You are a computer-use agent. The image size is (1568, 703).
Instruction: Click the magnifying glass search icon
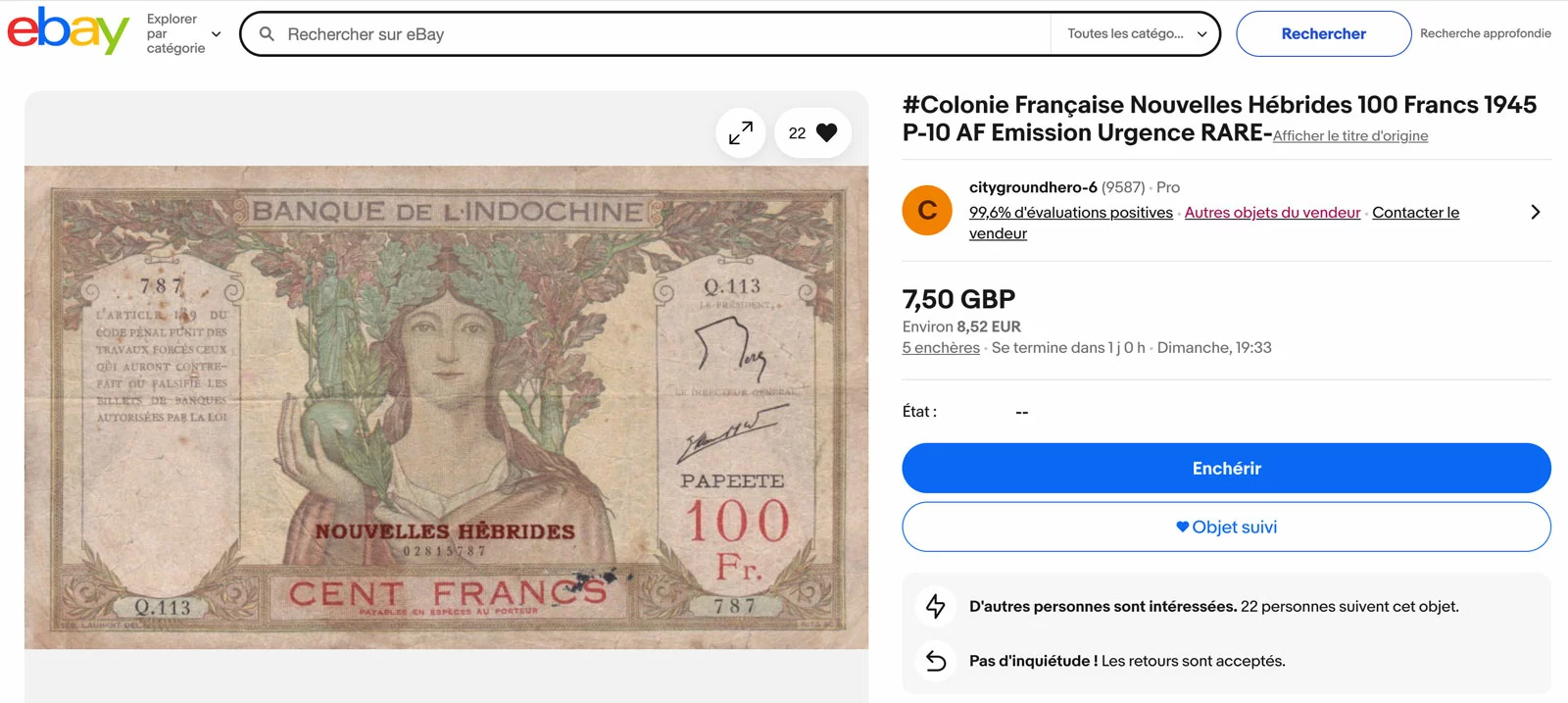267,34
